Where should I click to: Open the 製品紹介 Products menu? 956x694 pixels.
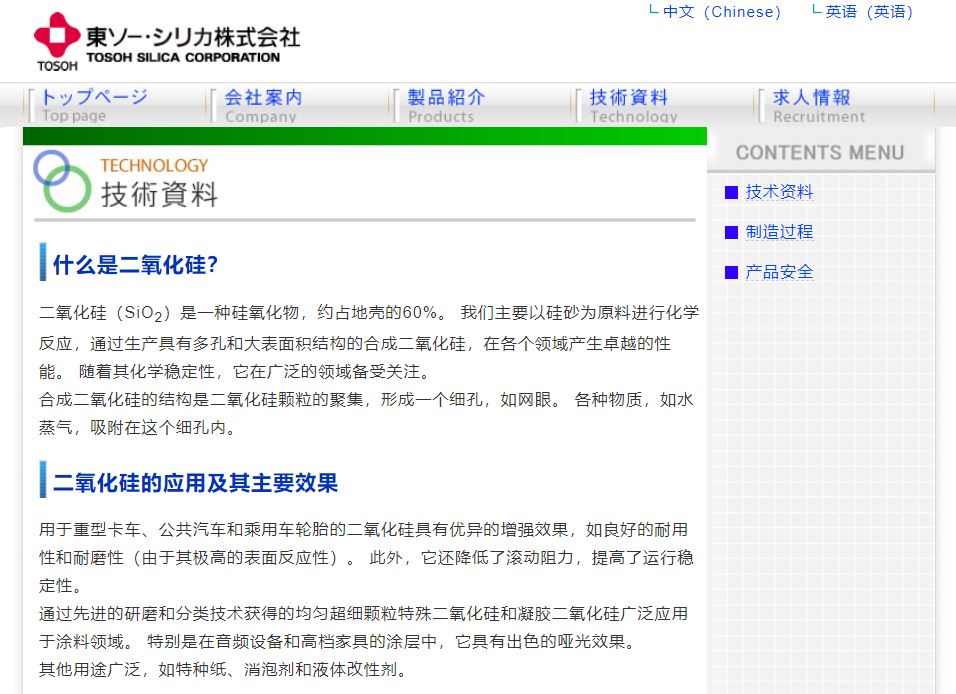tap(446, 106)
